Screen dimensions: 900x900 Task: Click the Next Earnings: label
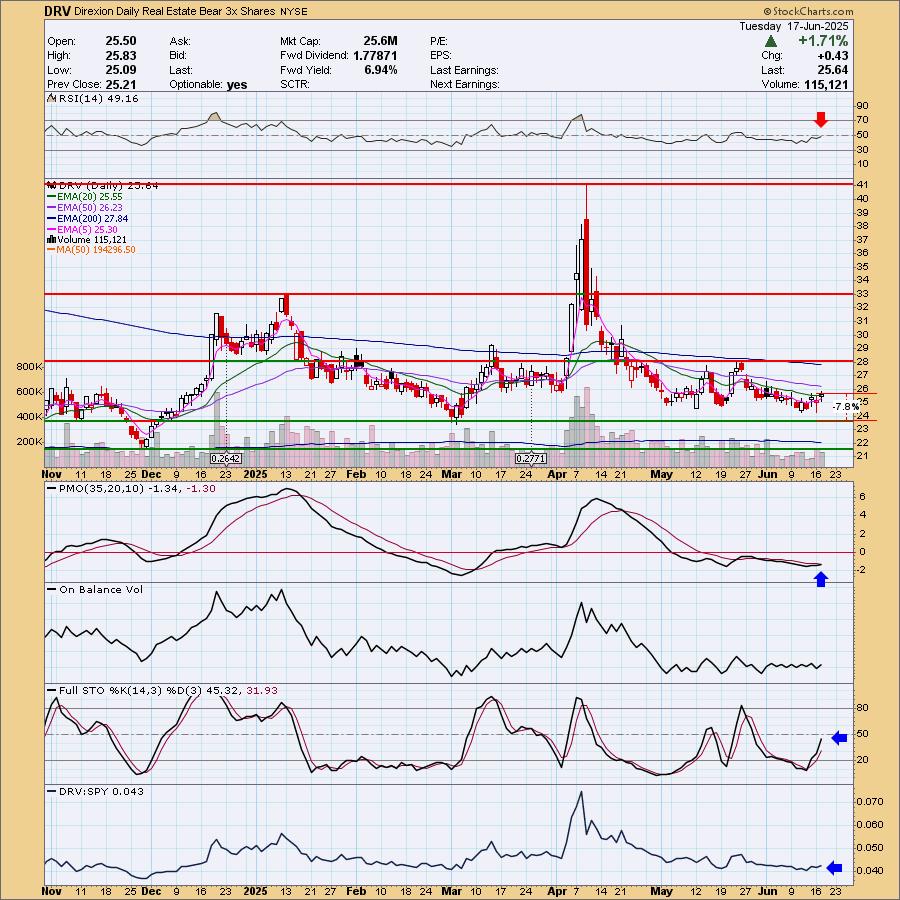[x=464, y=84]
